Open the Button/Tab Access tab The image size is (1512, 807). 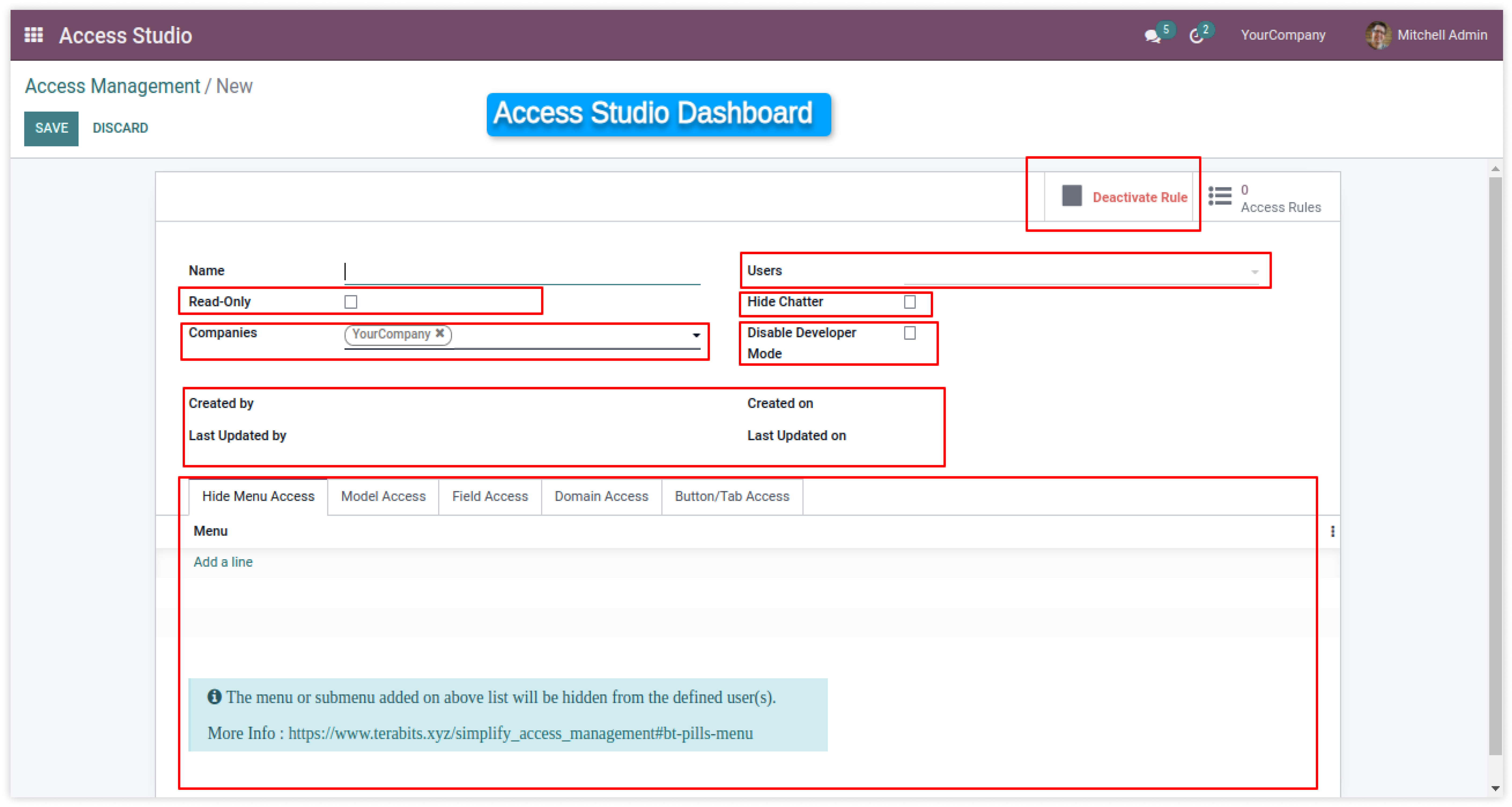[731, 496]
